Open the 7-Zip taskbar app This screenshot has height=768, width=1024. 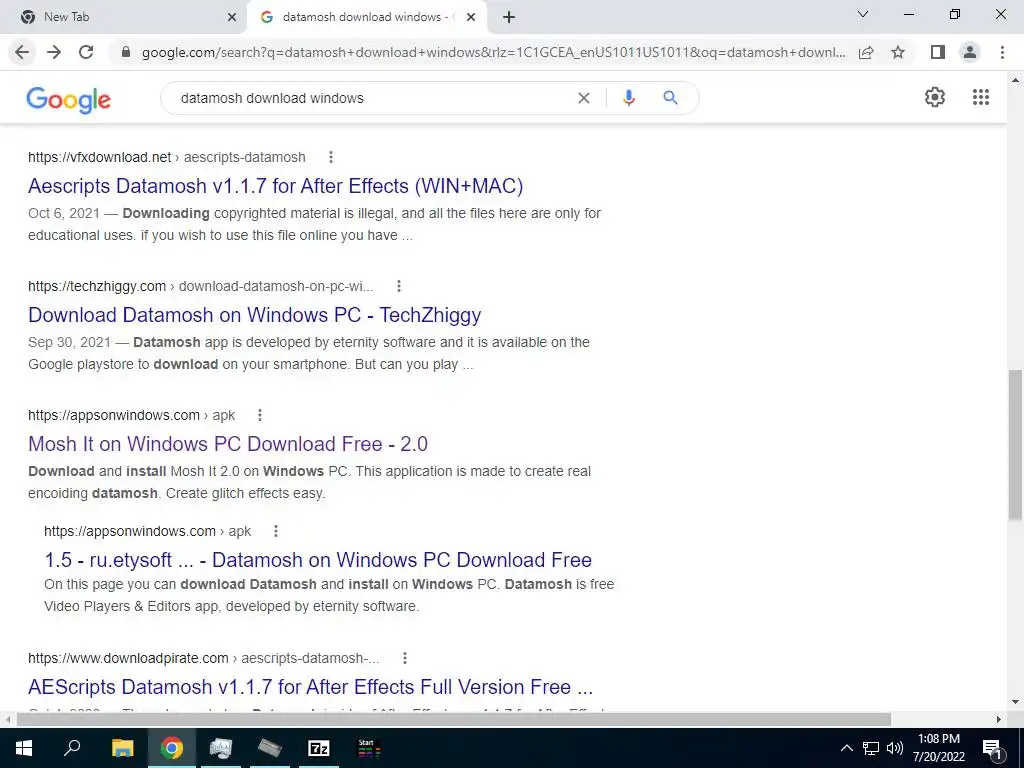[319, 748]
